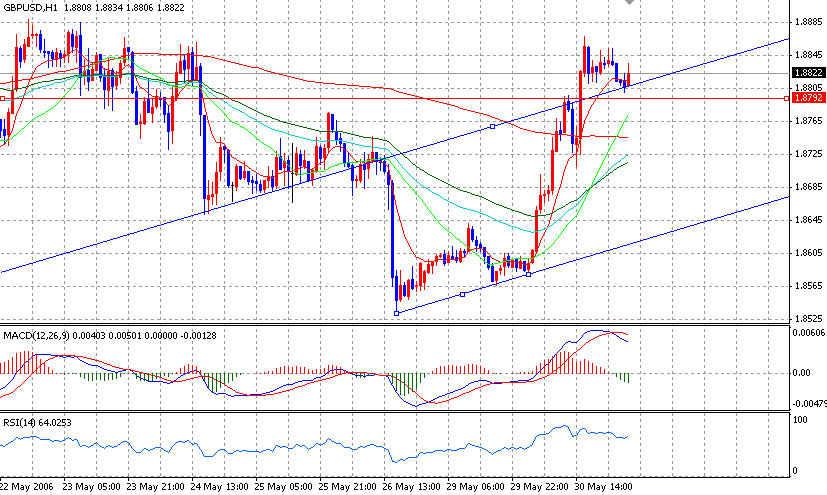This screenshot has height=495, width=827.
Task: Click the 1.8565 price scale label
Action: (809, 286)
